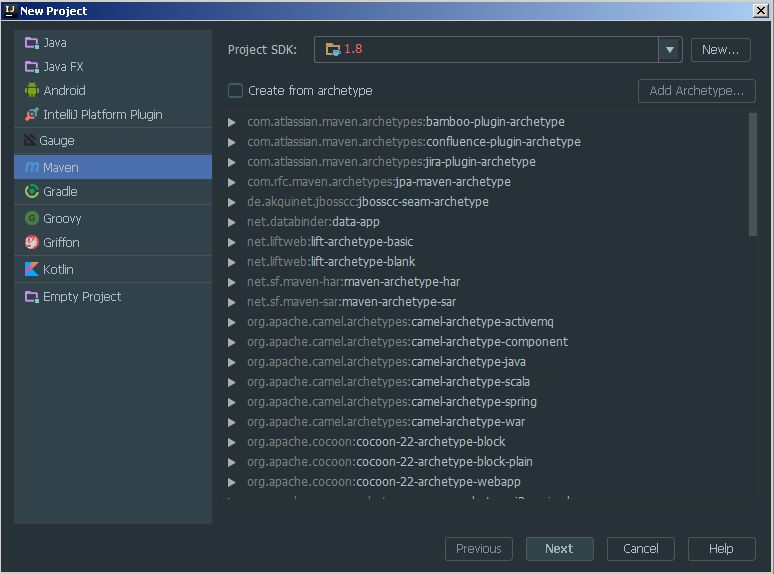Click the Kotlin icon

pyautogui.click(x=32, y=269)
